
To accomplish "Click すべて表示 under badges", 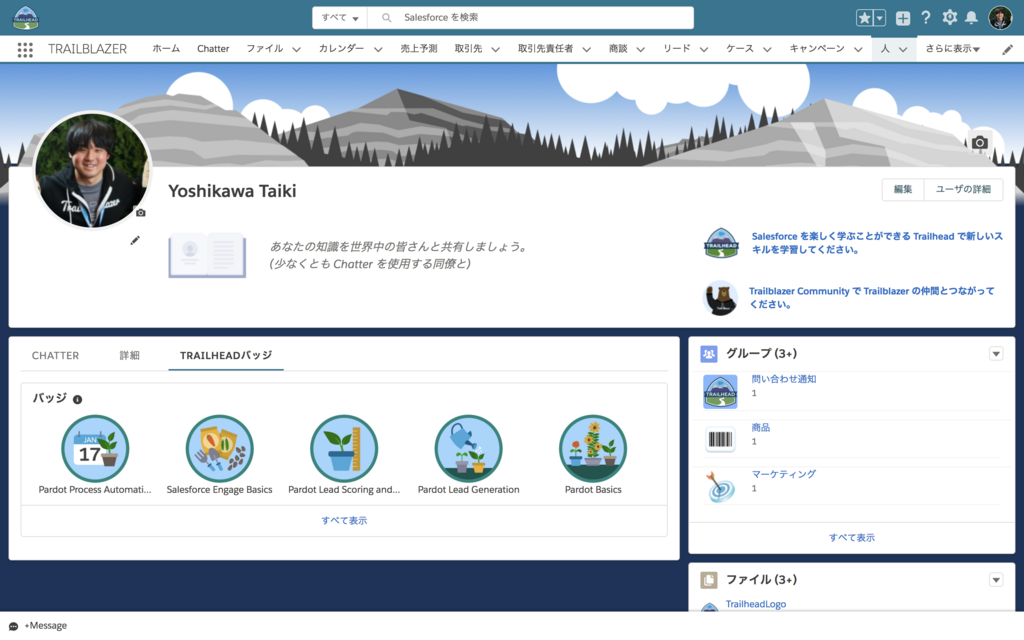I will 344,521.
